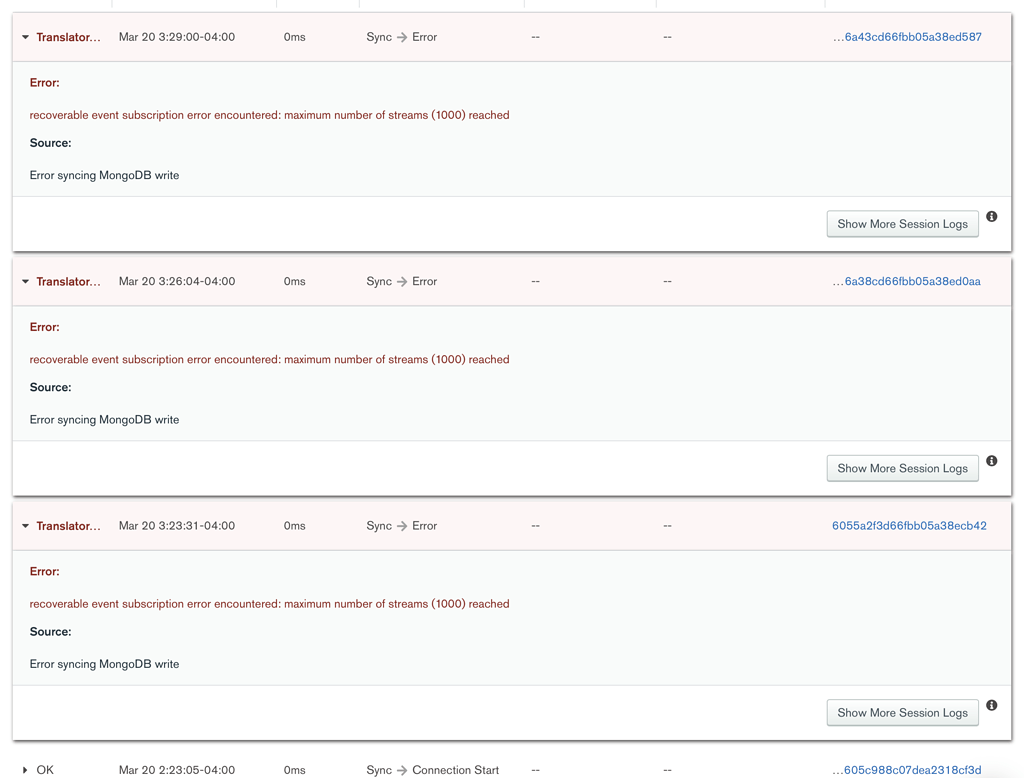Click the error message in 3:23:31 entry

(x=269, y=604)
